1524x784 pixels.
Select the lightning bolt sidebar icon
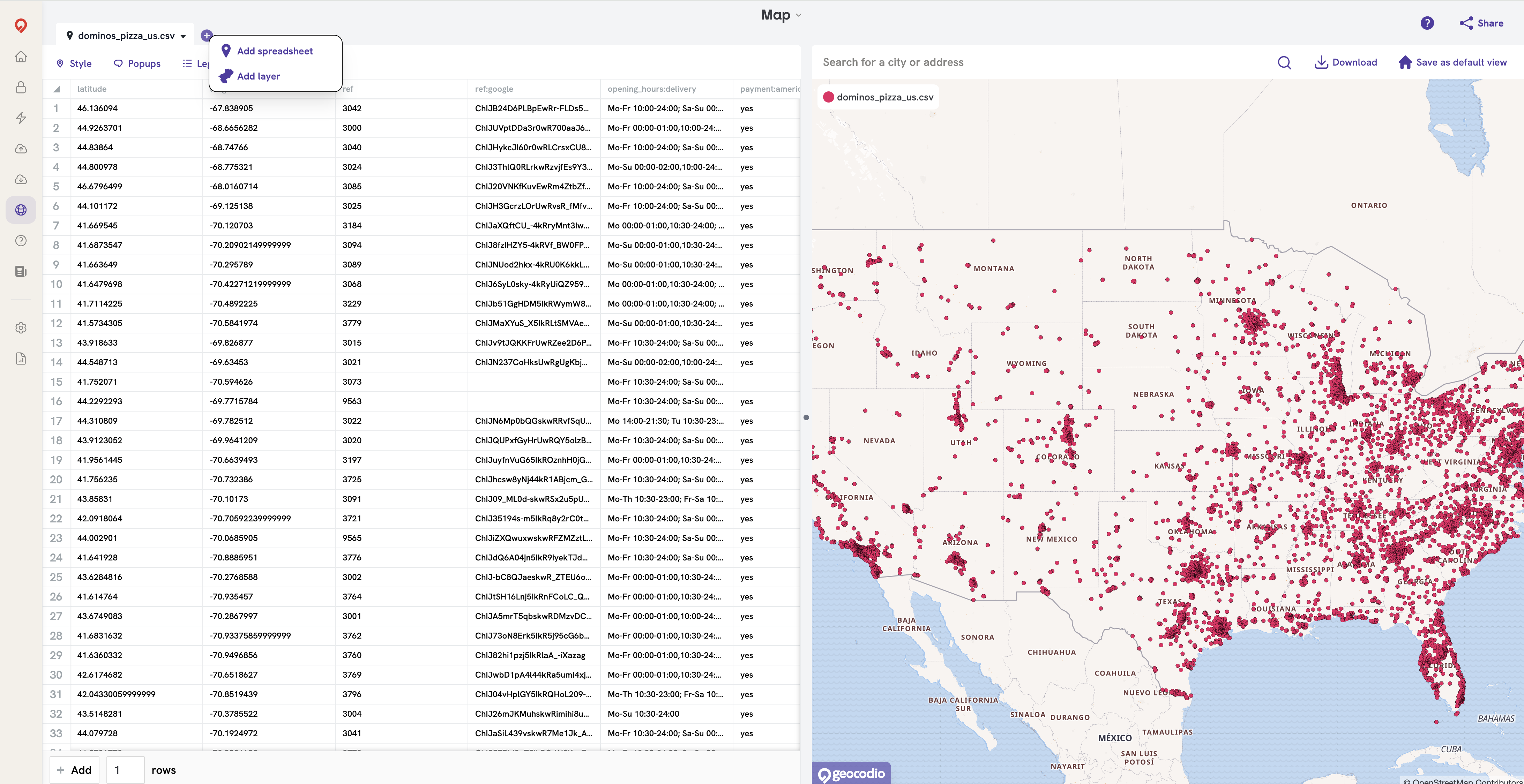[21, 118]
